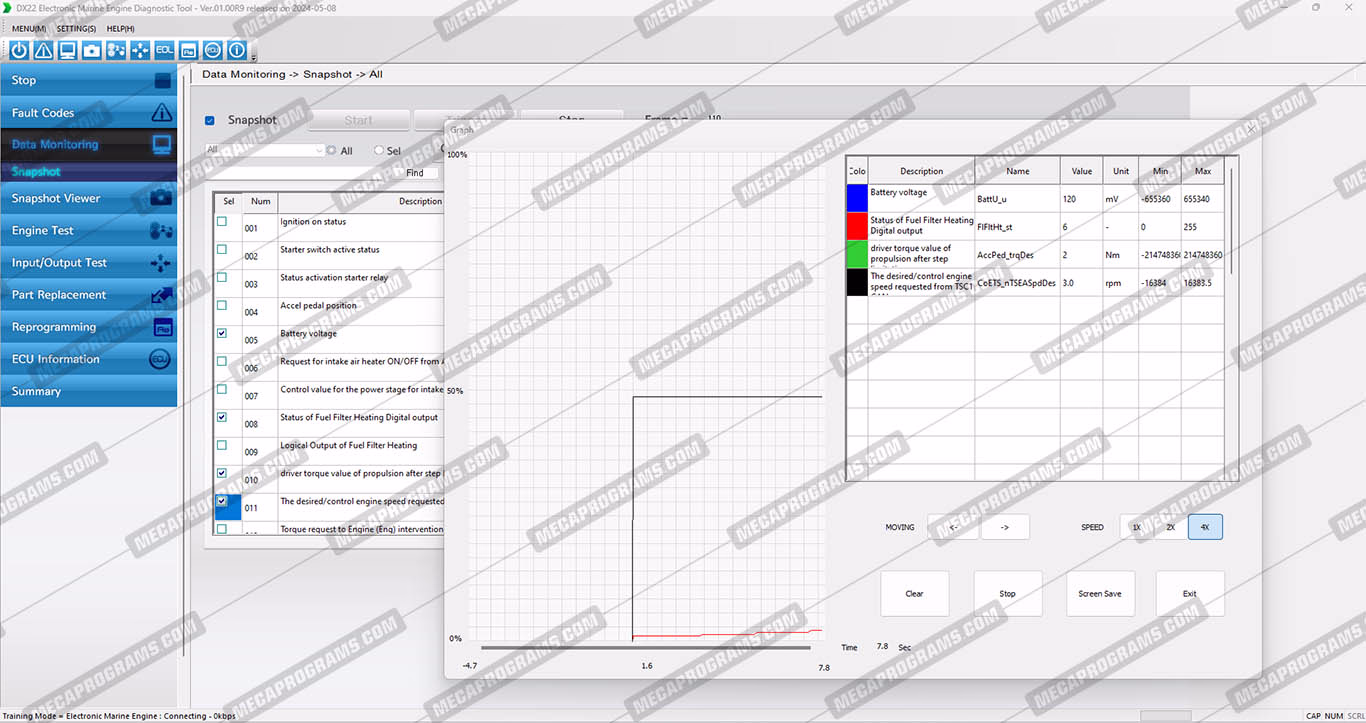Select the Sel radio button
The image size is (1366, 723).
pyautogui.click(x=379, y=151)
